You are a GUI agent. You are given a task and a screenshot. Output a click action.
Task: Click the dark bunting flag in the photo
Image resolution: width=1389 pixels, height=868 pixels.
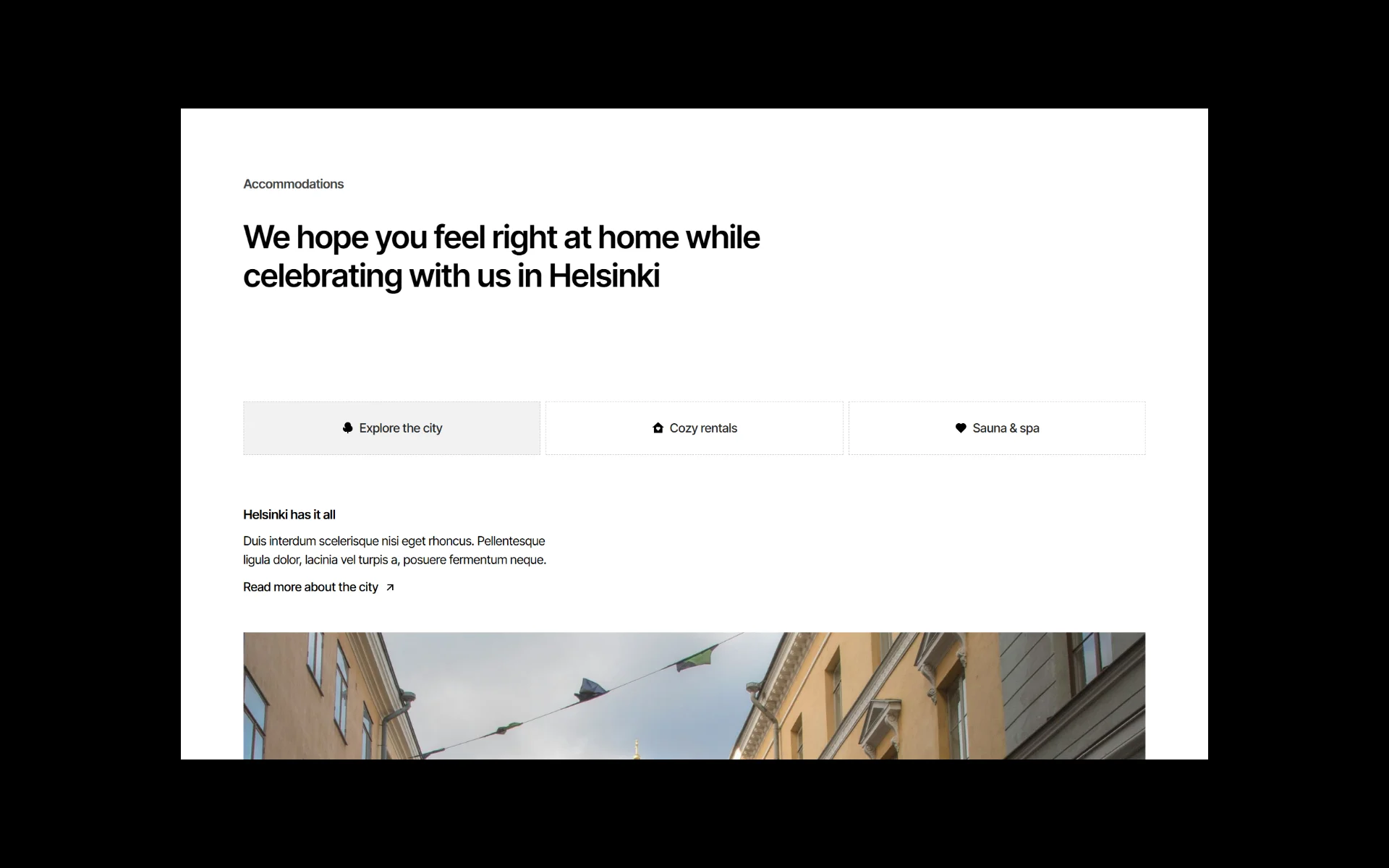click(588, 690)
